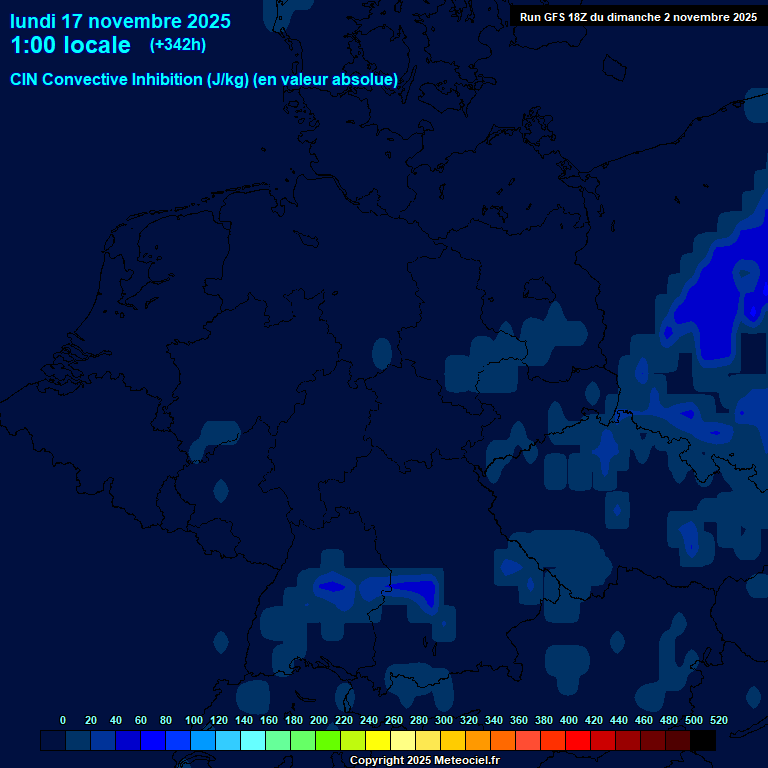768x768 pixels.
Task: Click the date text lundi 17 novembre 2025
Action: [x=120, y=21]
